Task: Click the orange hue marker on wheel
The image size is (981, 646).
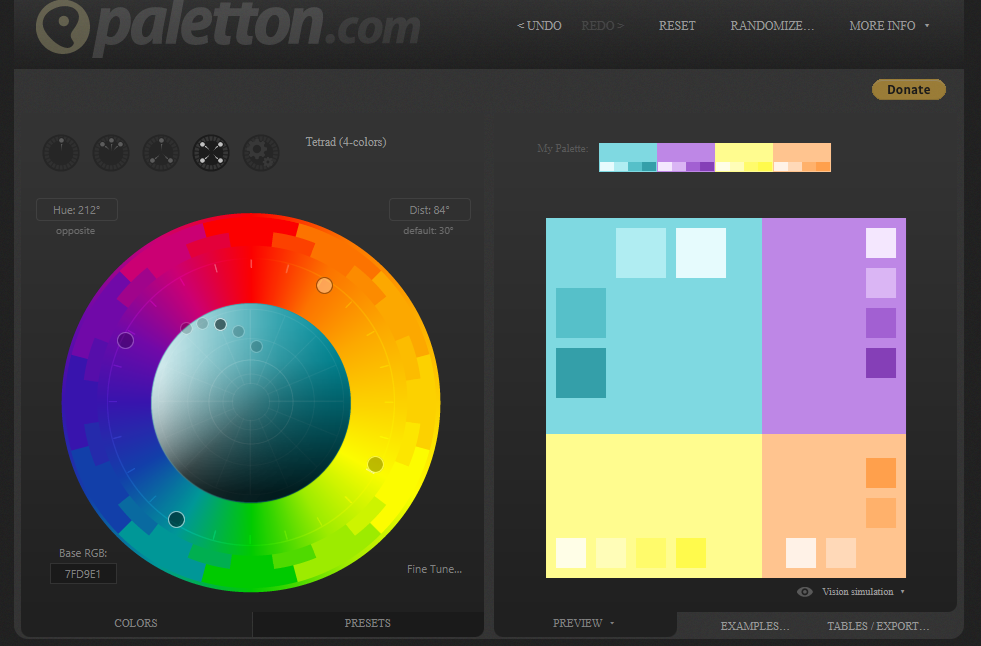Action: [x=324, y=286]
